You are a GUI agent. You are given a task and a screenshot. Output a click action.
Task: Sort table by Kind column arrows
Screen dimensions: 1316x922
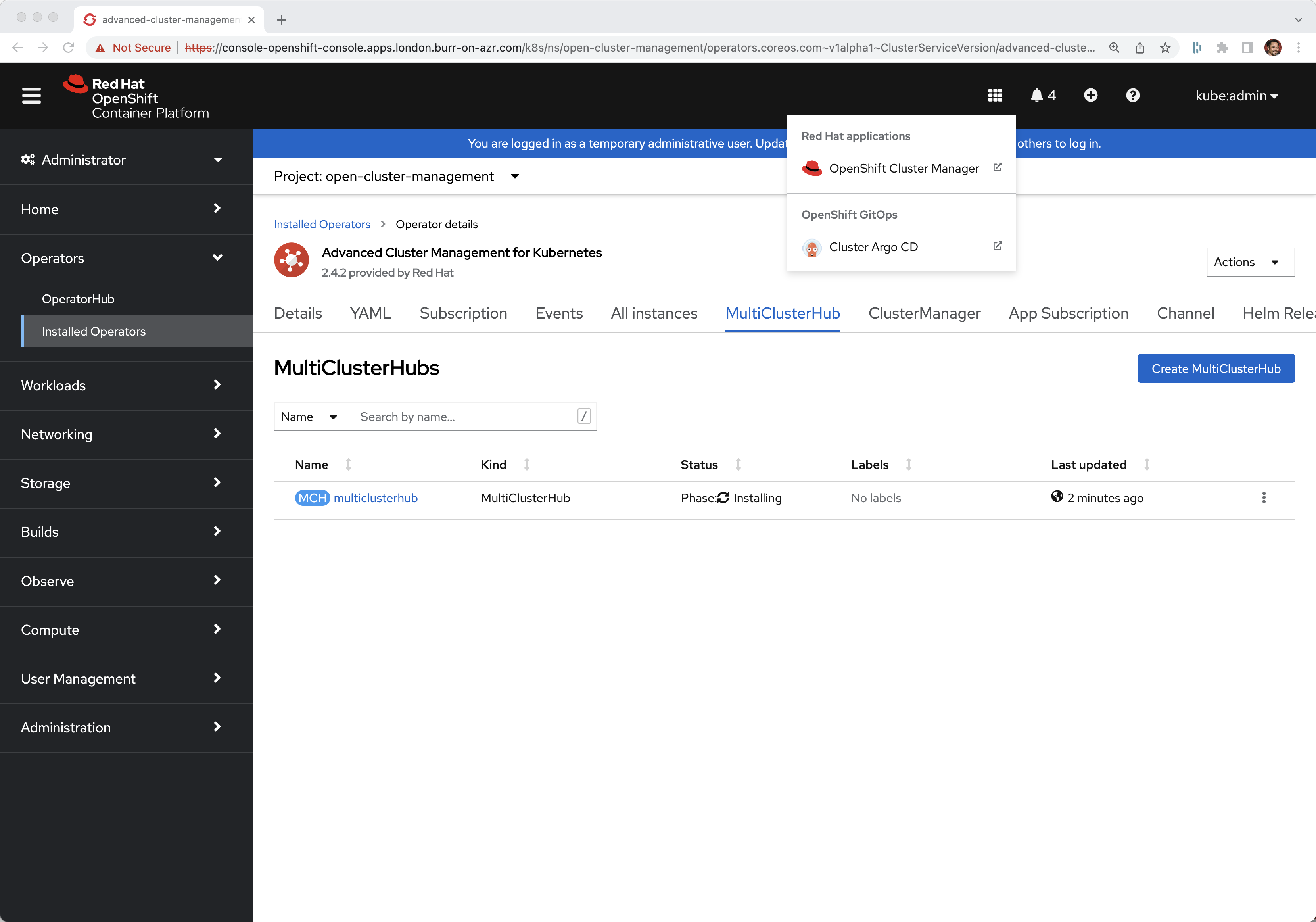527,465
